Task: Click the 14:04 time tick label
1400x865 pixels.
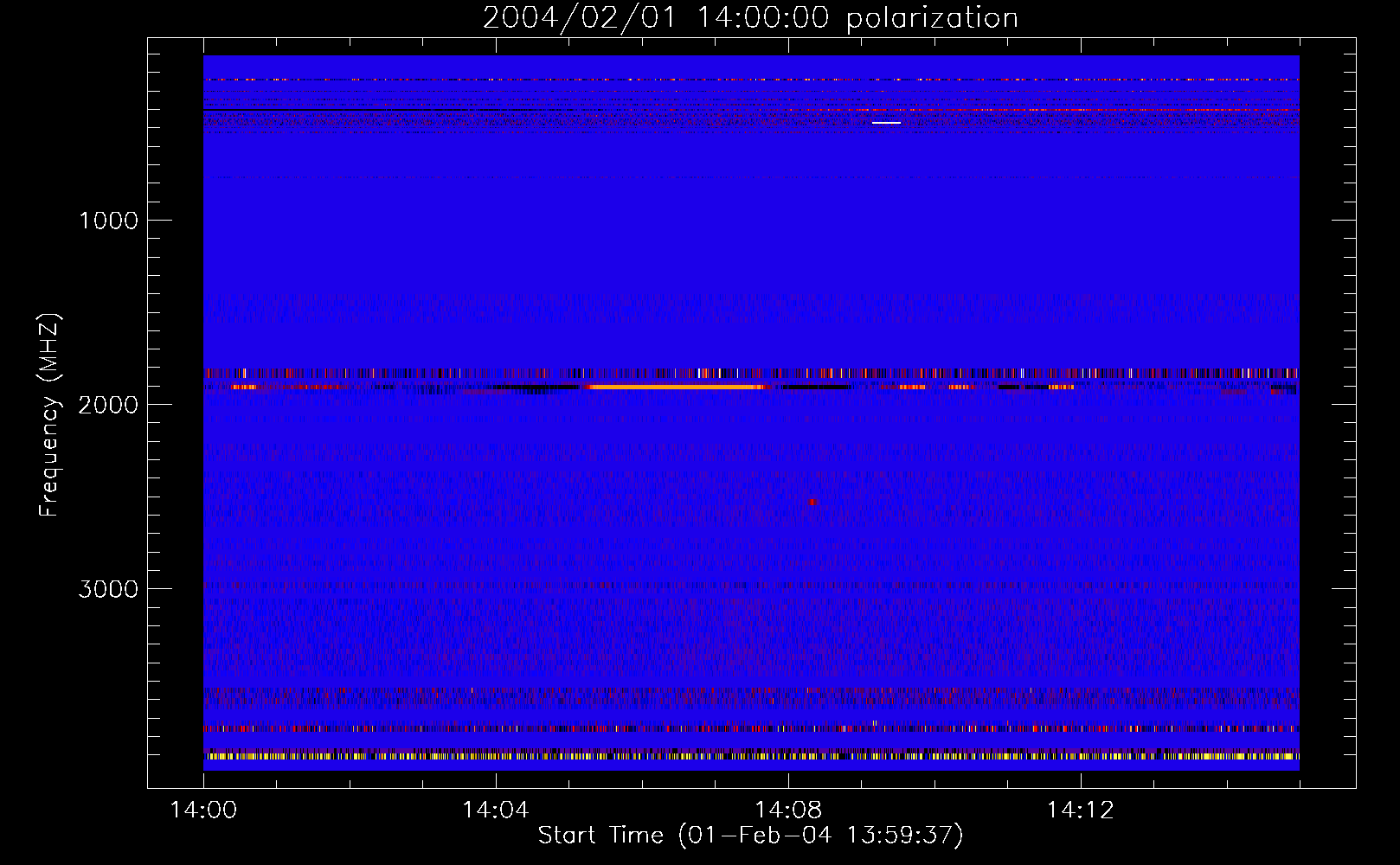Action: (495, 811)
